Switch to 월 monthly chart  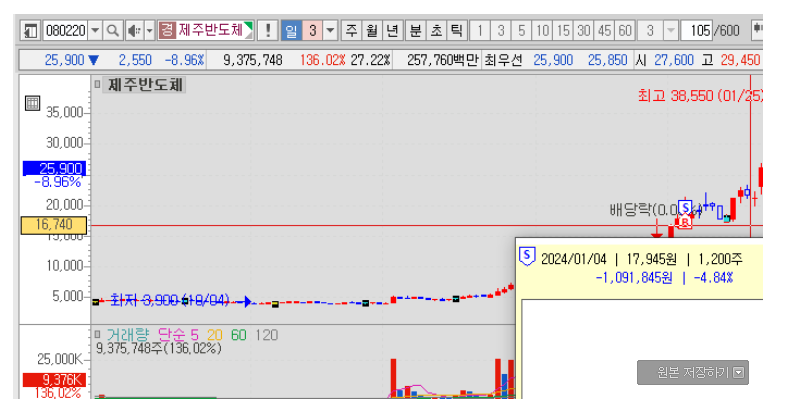(372, 31)
